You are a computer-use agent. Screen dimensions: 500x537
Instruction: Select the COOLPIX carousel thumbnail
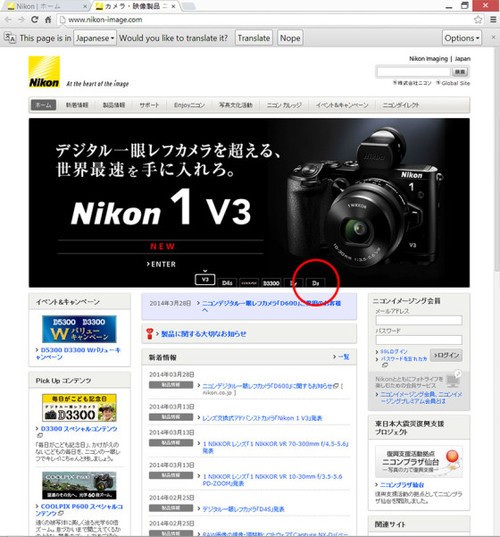click(249, 283)
